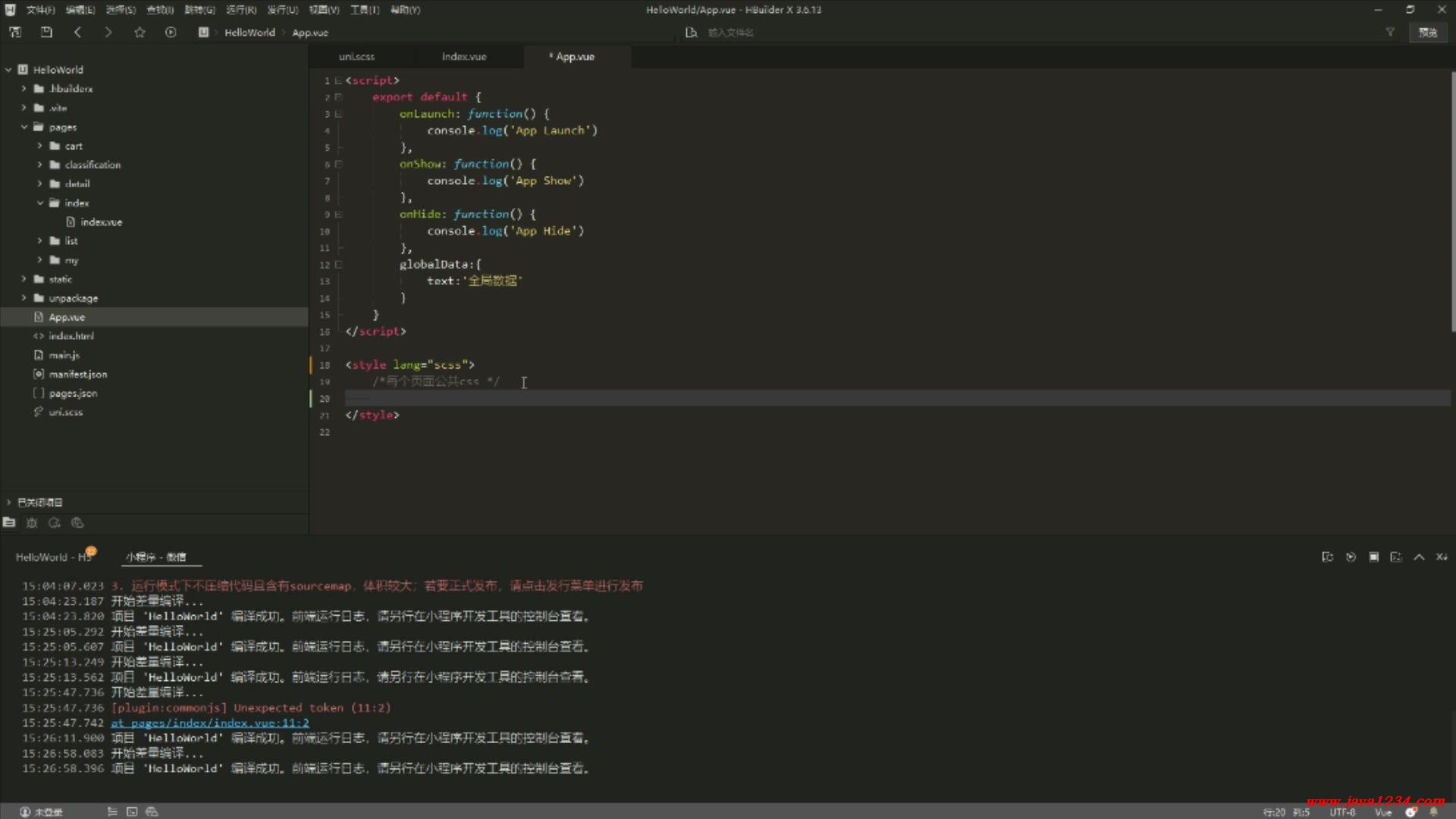Expand the list folder
Screen dimensions: 1456x819
(39, 241)
